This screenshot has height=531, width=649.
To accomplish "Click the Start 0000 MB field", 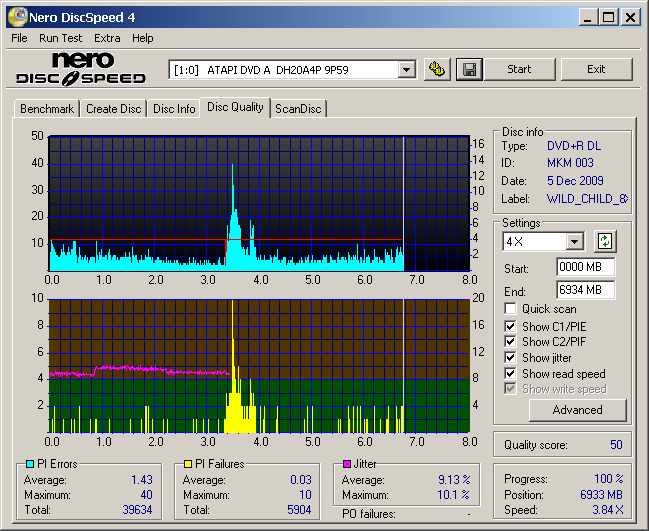I will pos(585,267).
